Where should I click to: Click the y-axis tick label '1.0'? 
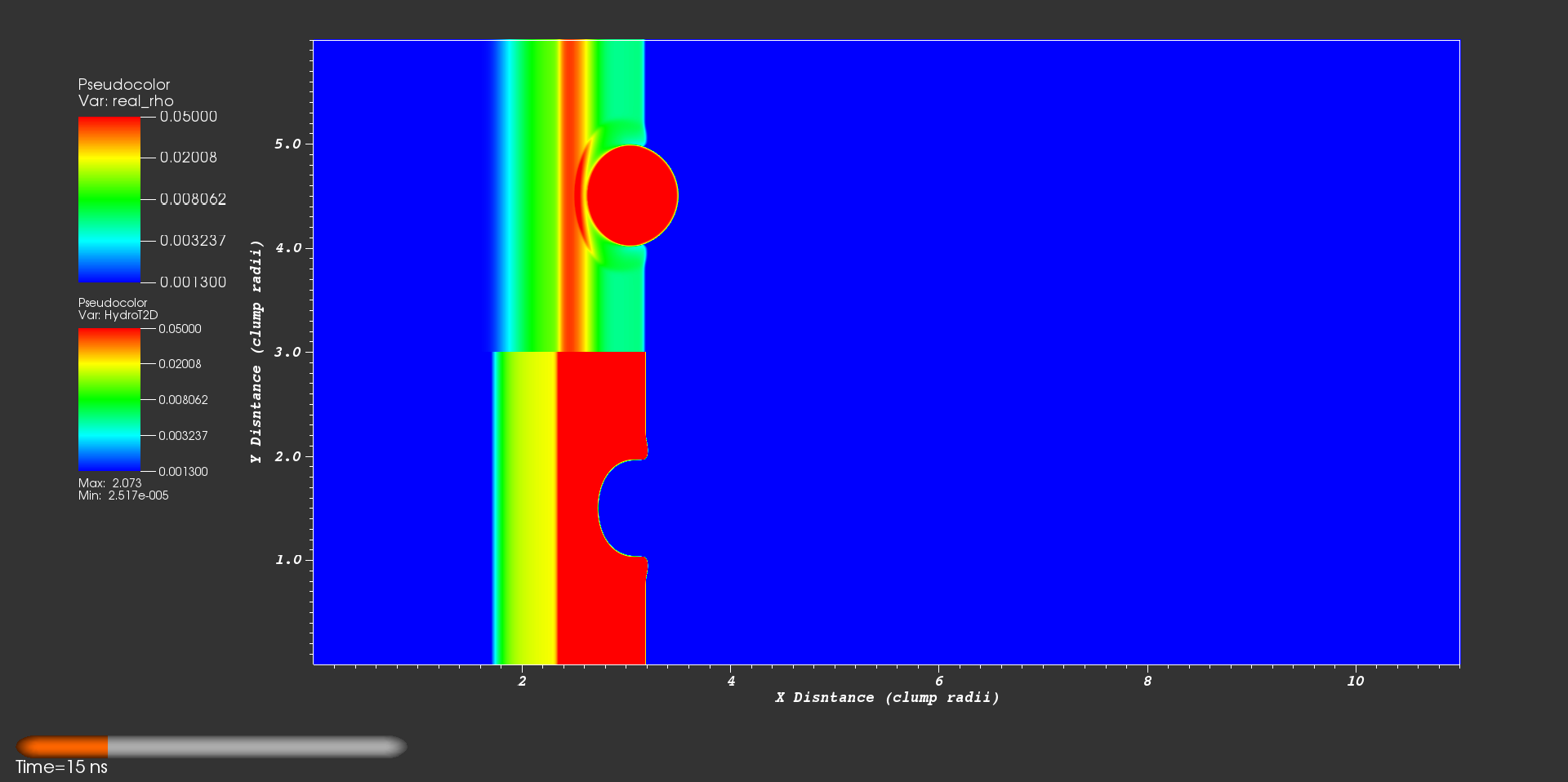287,560
